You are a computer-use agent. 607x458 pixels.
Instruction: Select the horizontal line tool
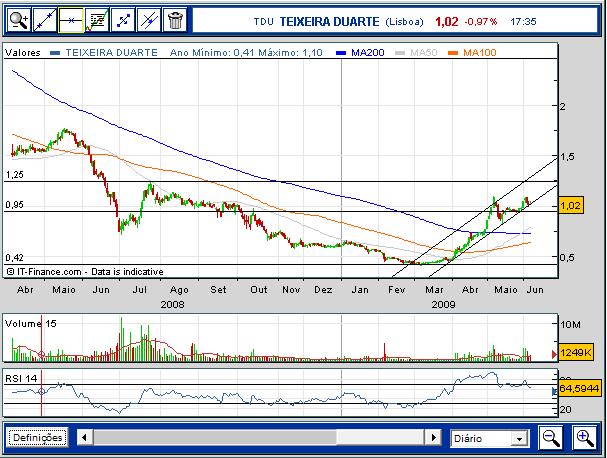[x=71, y=20]
